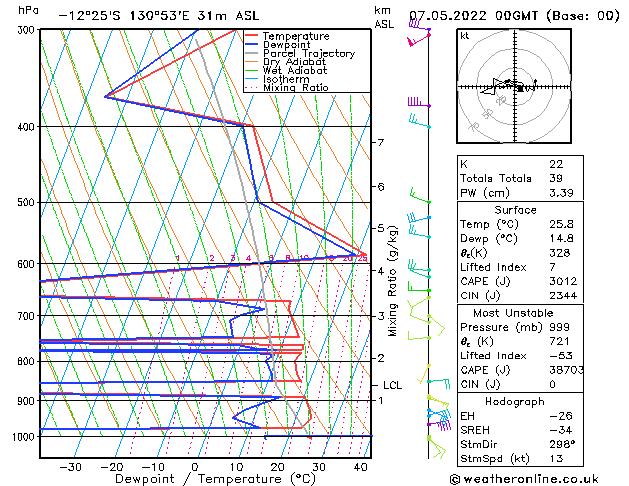Click the K index value 22
629x486 pixels.
[x=556, y=164]
